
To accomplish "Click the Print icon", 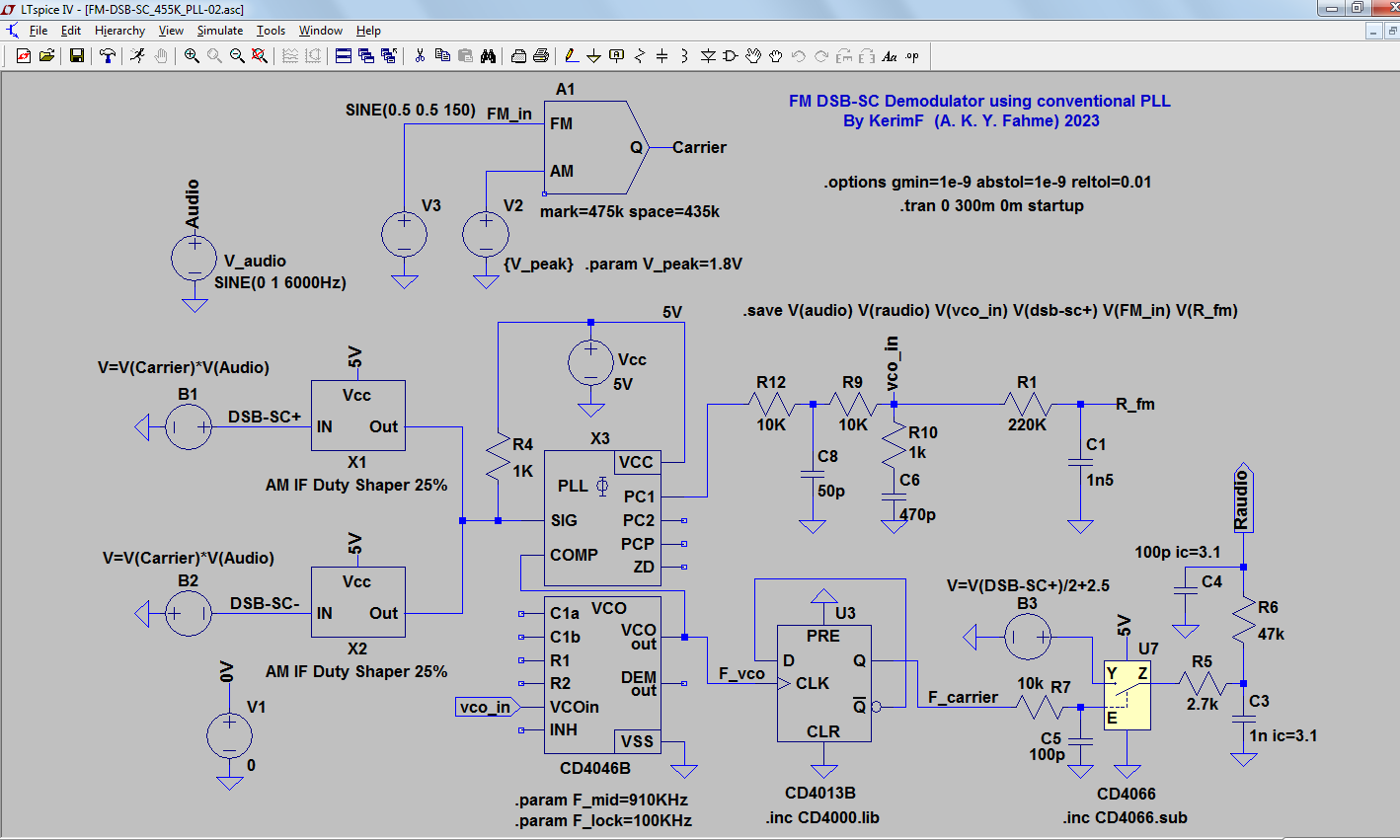I will pyautogui.click(x=541, y=56).
